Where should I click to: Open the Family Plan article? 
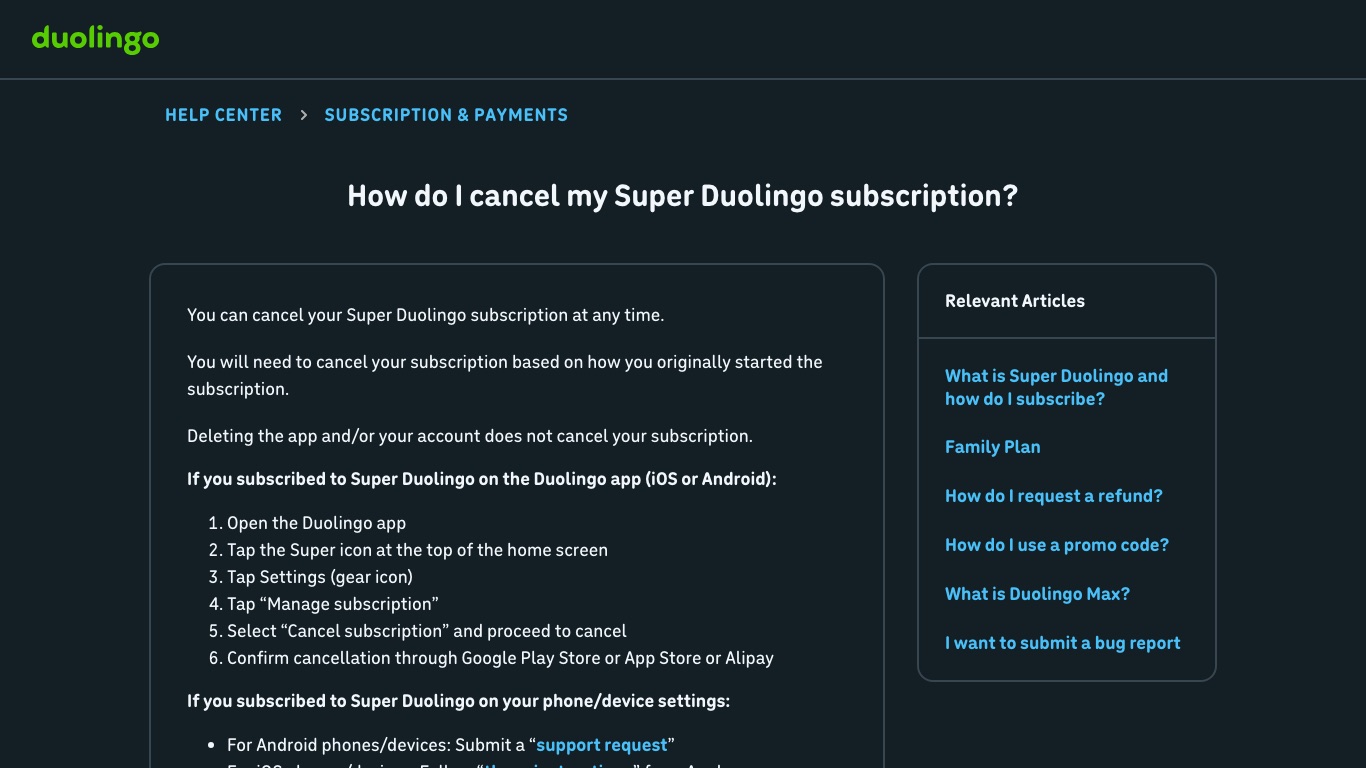pyautogui.click(x=992, y=447)
